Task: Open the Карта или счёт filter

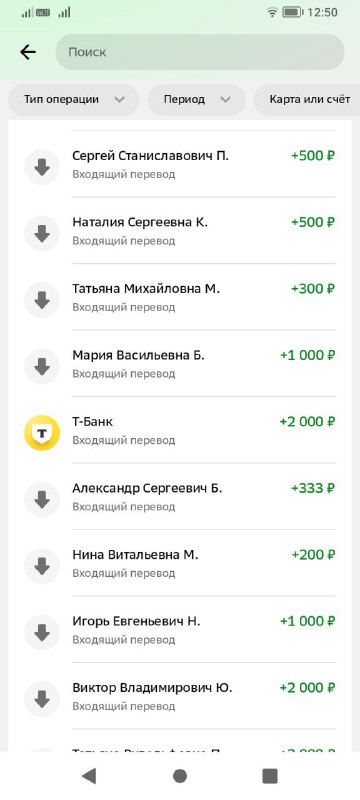Action: click(307, 99)
